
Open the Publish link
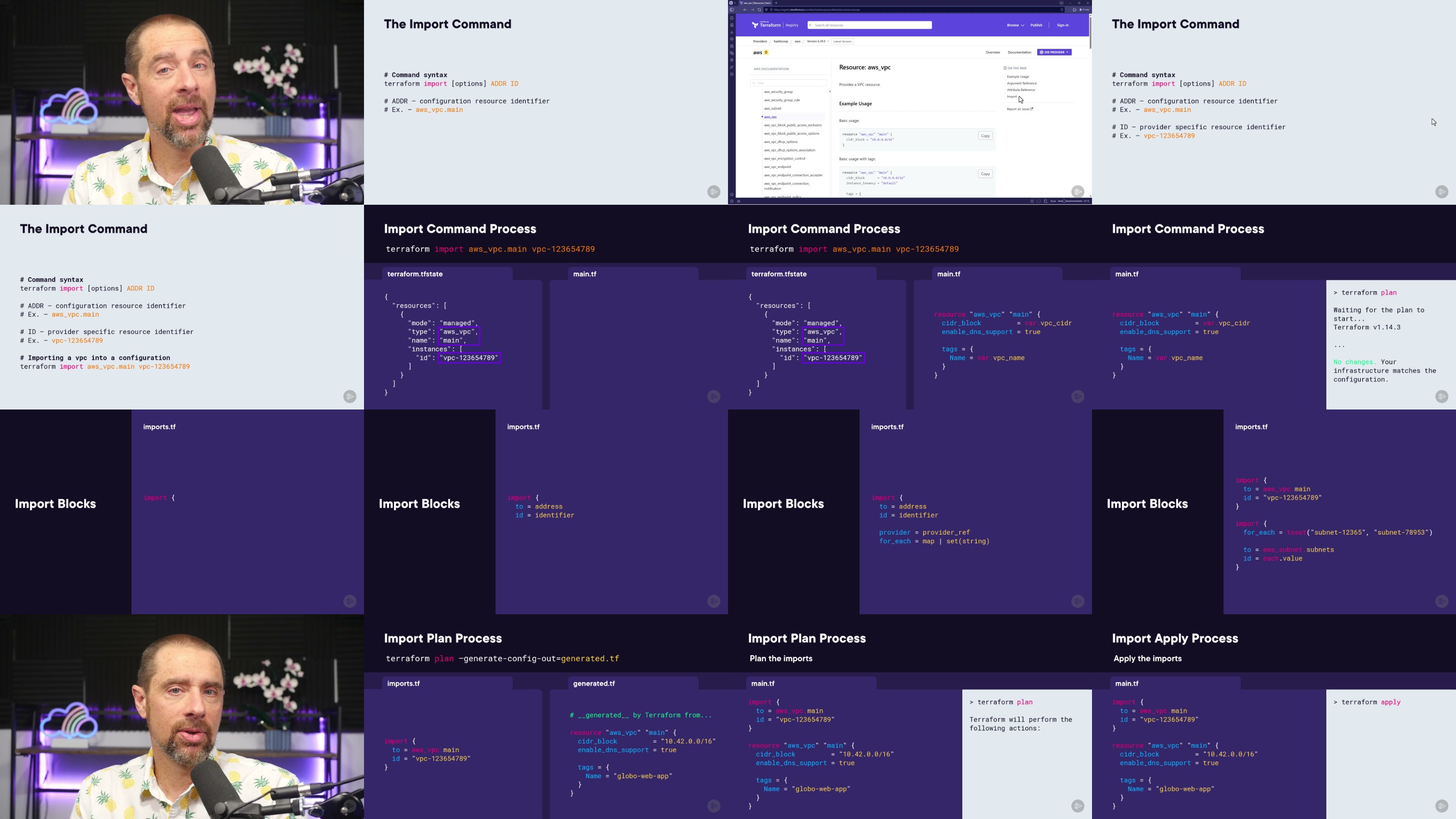tap(1036, 25)
